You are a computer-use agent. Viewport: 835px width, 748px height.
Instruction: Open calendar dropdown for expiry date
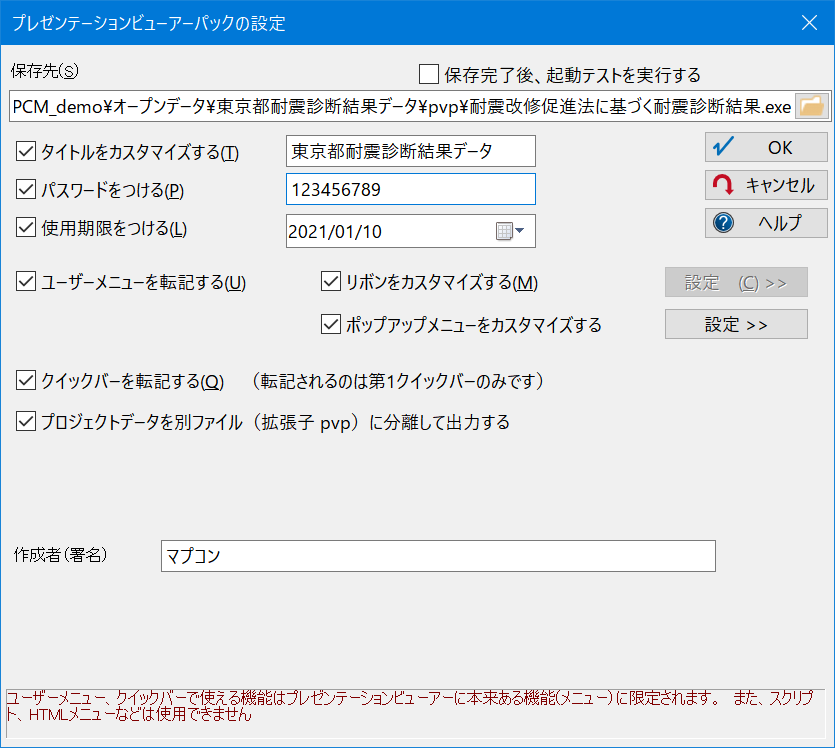511,231
